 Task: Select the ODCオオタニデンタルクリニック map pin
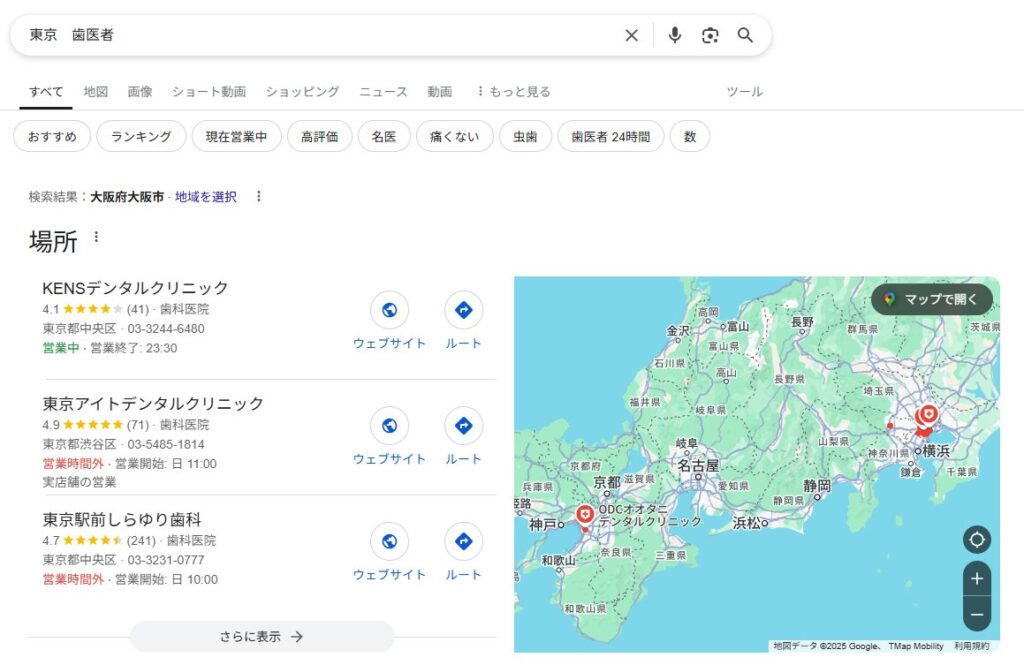tap(585, 515)
